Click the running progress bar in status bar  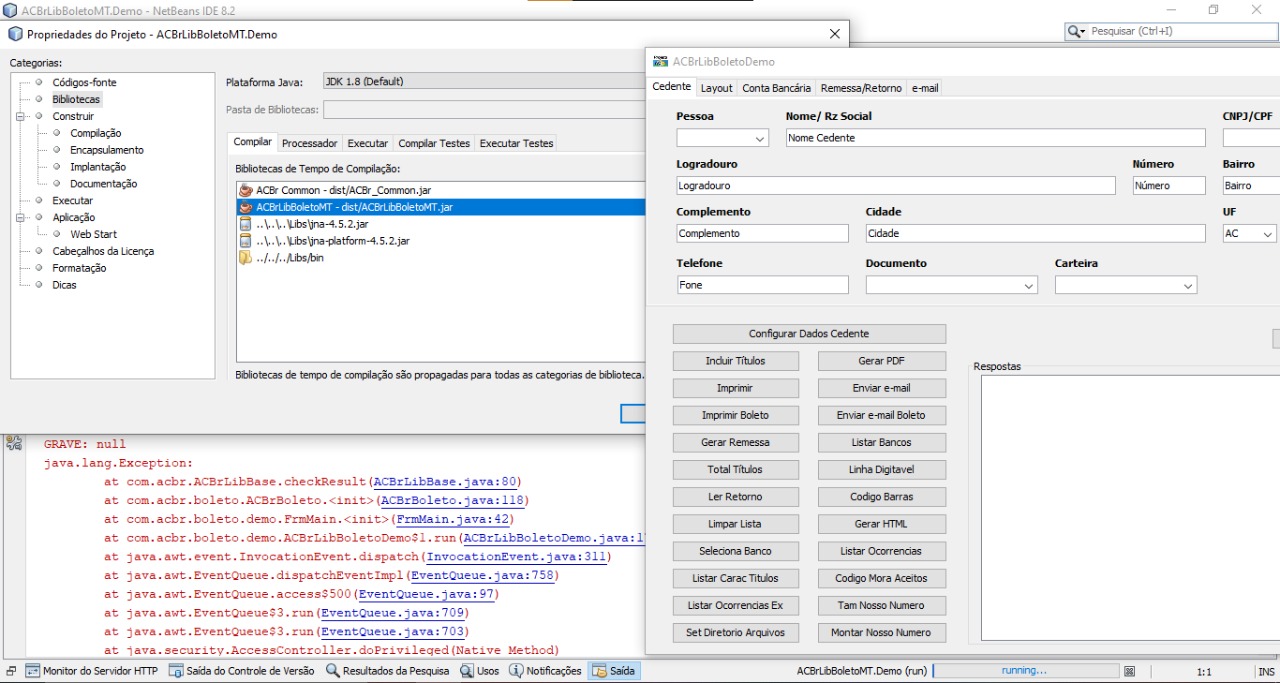[1024, 671]
